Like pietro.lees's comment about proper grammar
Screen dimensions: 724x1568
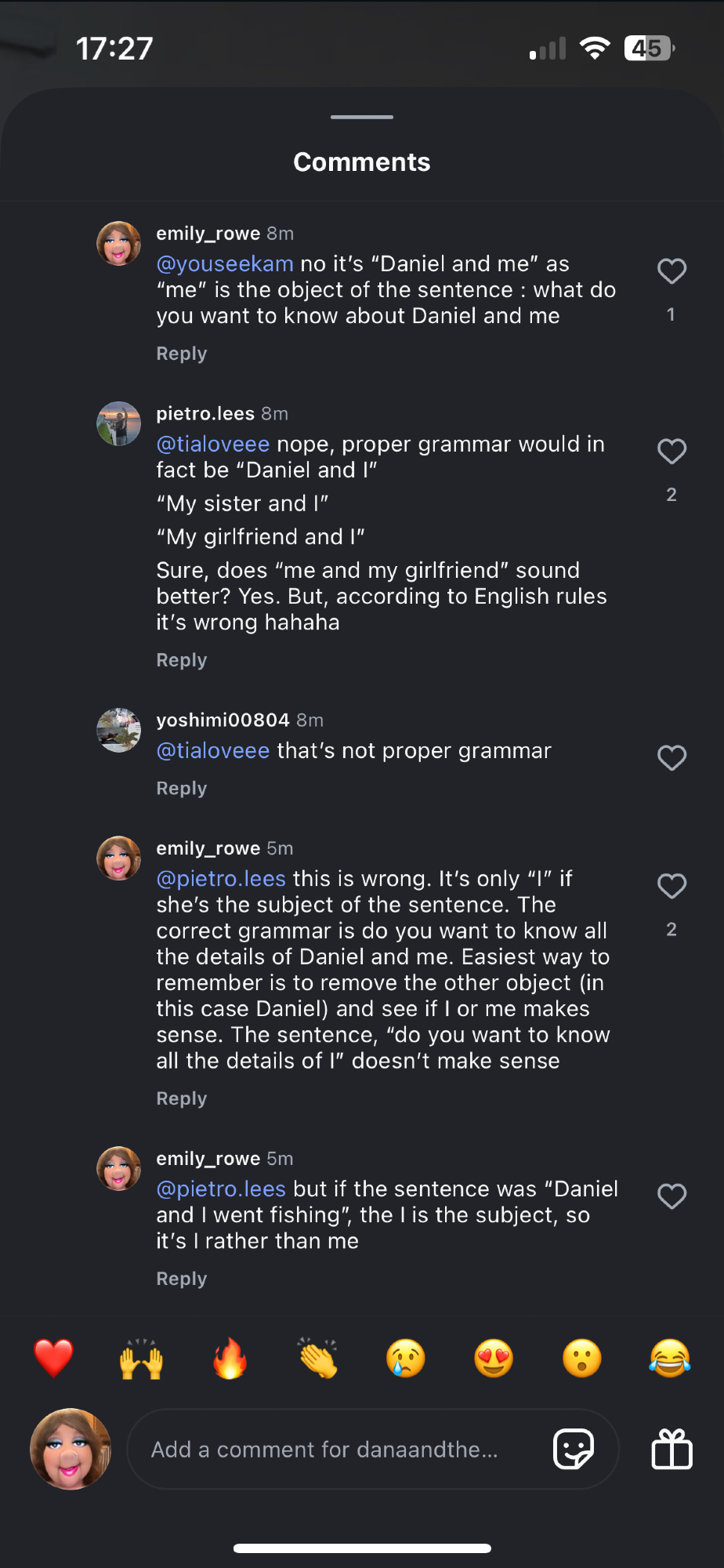point(672,452)
